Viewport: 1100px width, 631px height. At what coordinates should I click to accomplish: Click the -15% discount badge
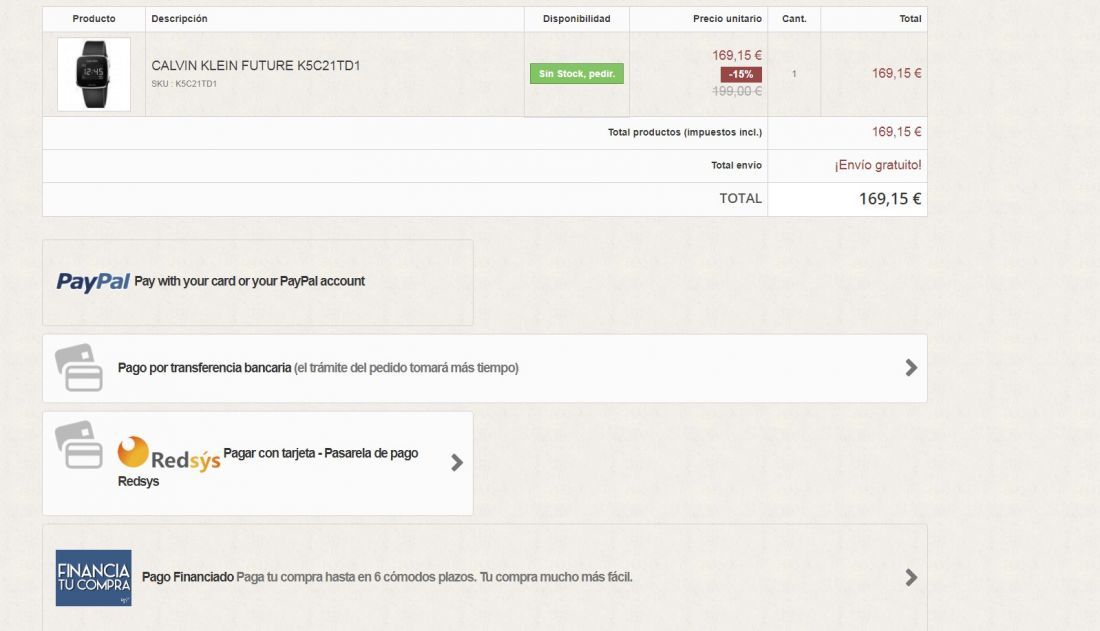741,74
